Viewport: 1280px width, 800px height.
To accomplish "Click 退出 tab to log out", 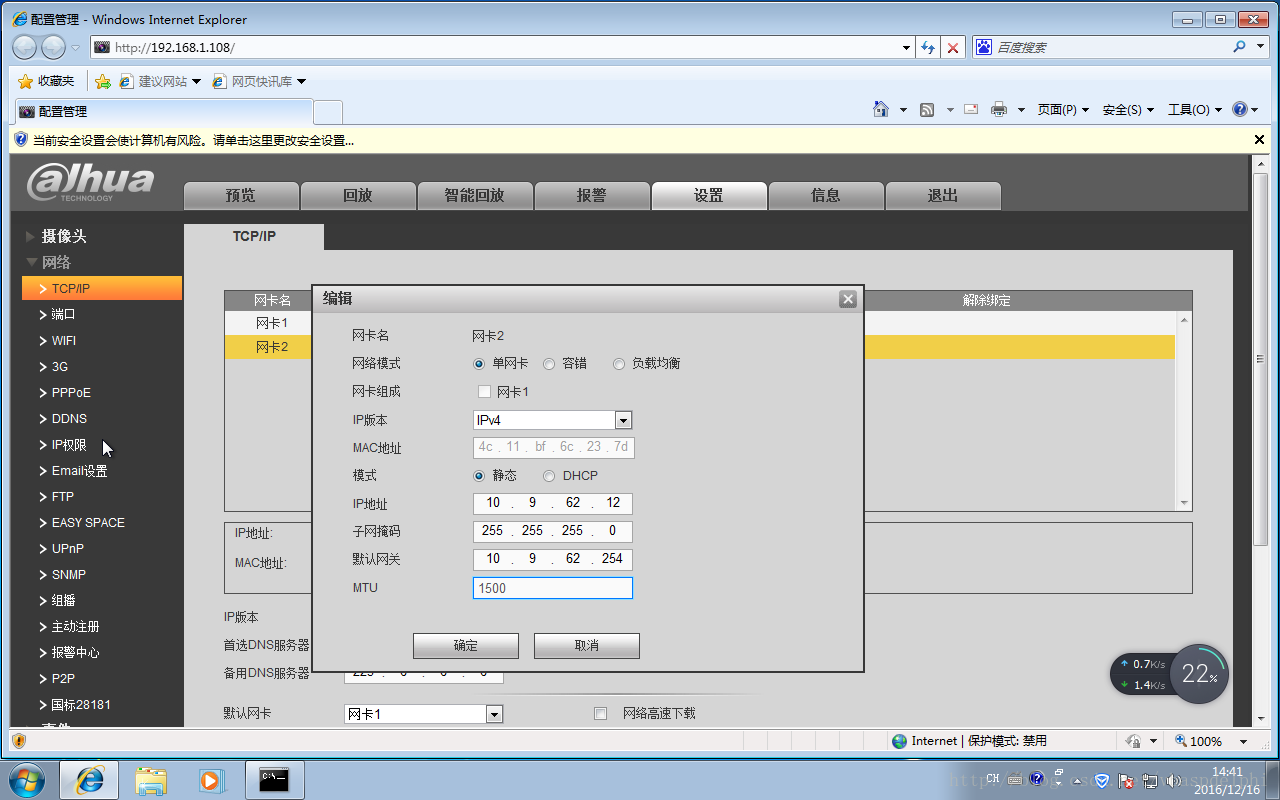I will (x=943, y=196).
